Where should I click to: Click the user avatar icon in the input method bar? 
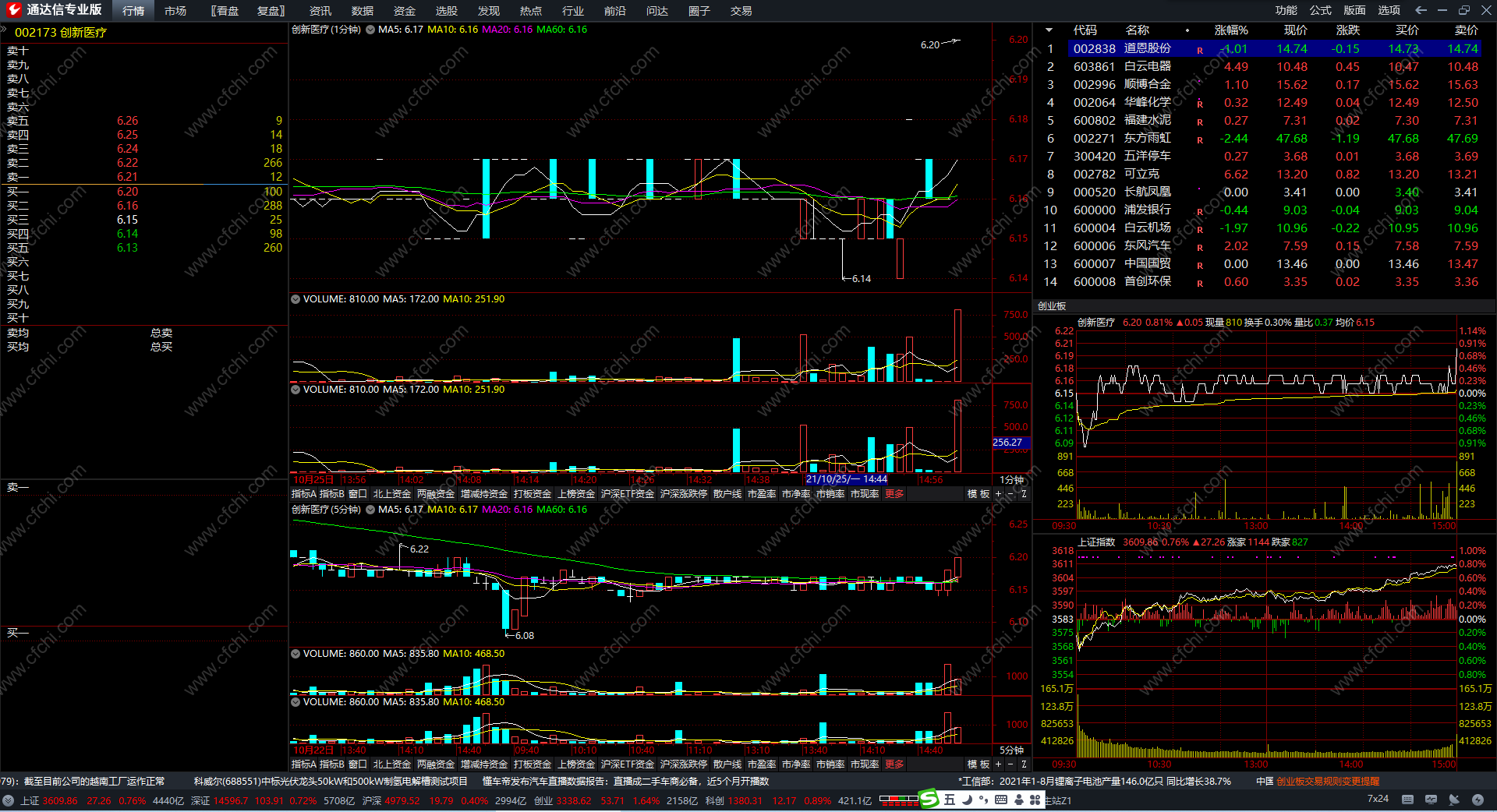[x=1018, y=800]
